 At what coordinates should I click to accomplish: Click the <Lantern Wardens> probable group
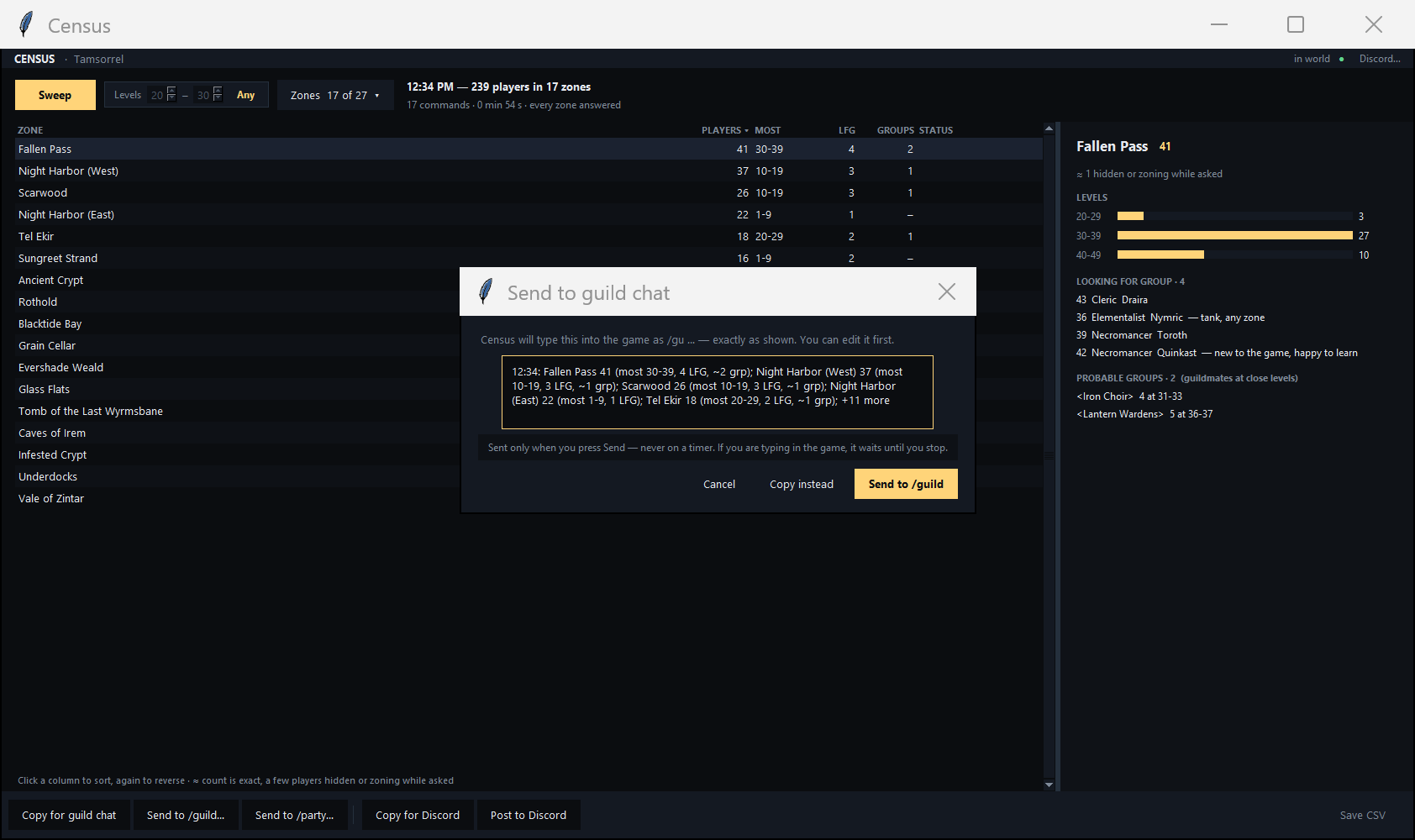(x=1144, y=414)
